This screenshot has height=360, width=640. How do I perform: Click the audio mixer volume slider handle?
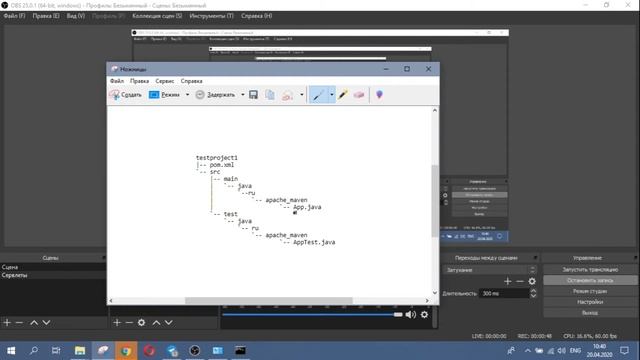(398, 314)
